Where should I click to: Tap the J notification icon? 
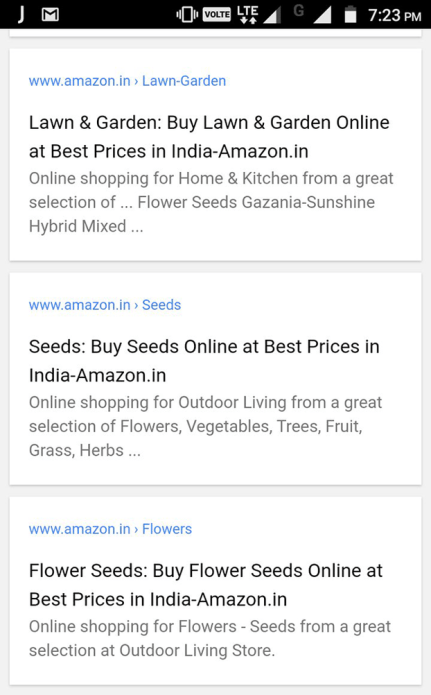(20, 15)
